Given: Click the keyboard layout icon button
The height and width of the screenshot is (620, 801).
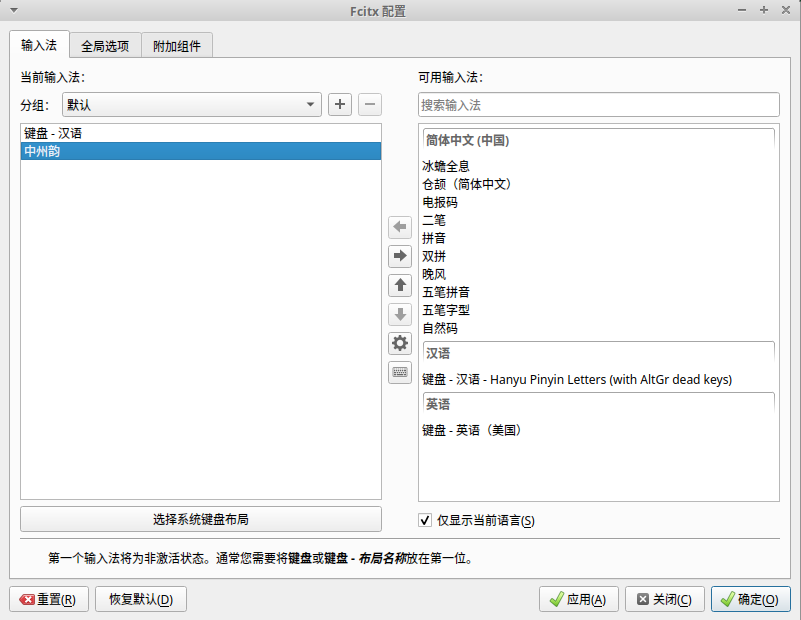Looking at the screenshot, I should point(400,372).
